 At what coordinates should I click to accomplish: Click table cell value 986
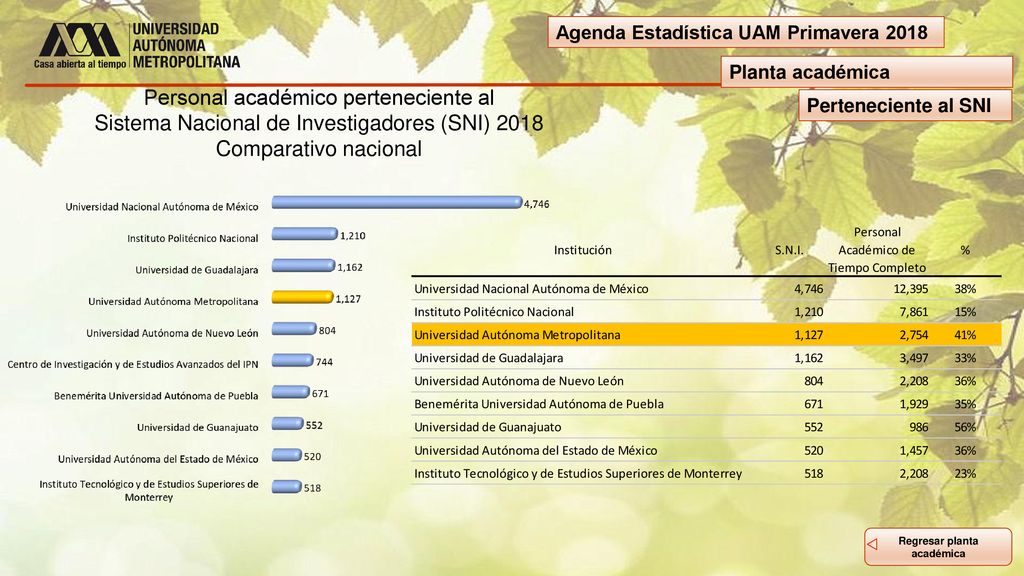(919, 427)
